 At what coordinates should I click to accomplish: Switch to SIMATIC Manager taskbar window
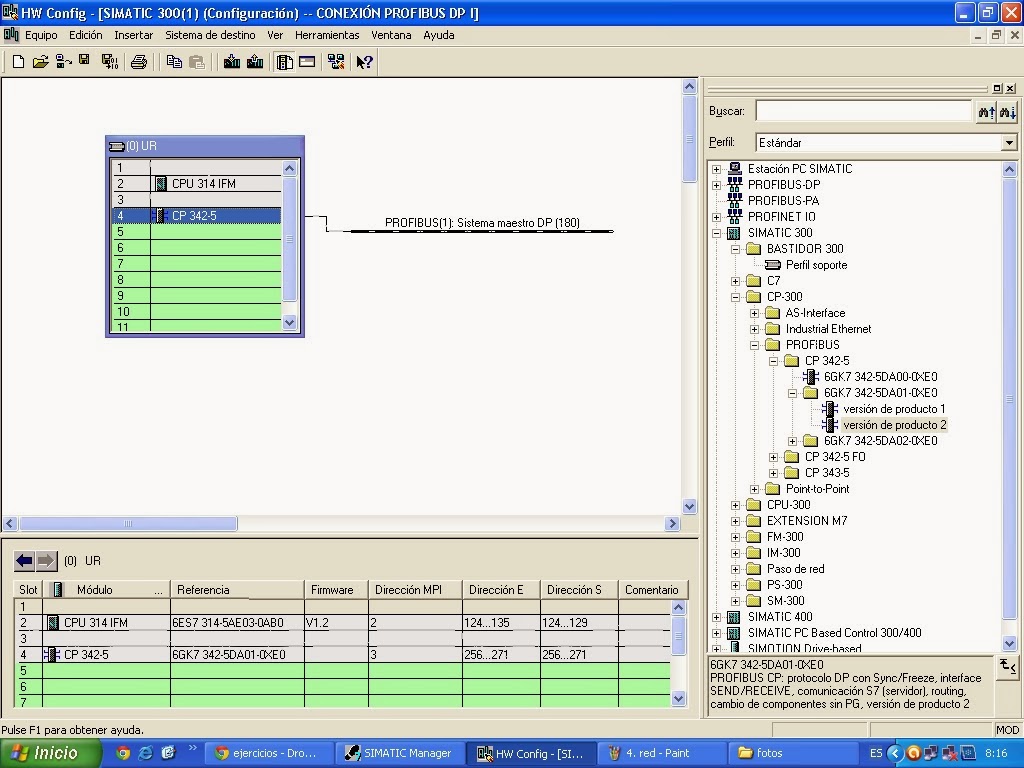398,753
